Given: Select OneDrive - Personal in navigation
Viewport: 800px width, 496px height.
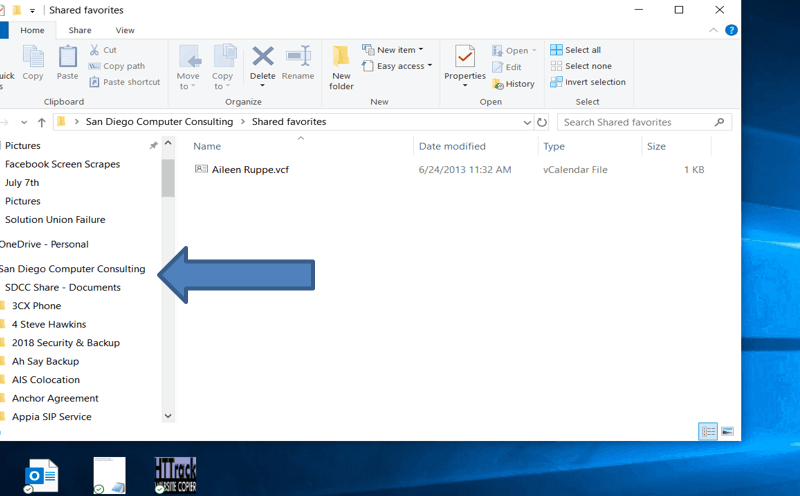Looking at the screenshot, I should pyautogui.click(x=44, y=244).
